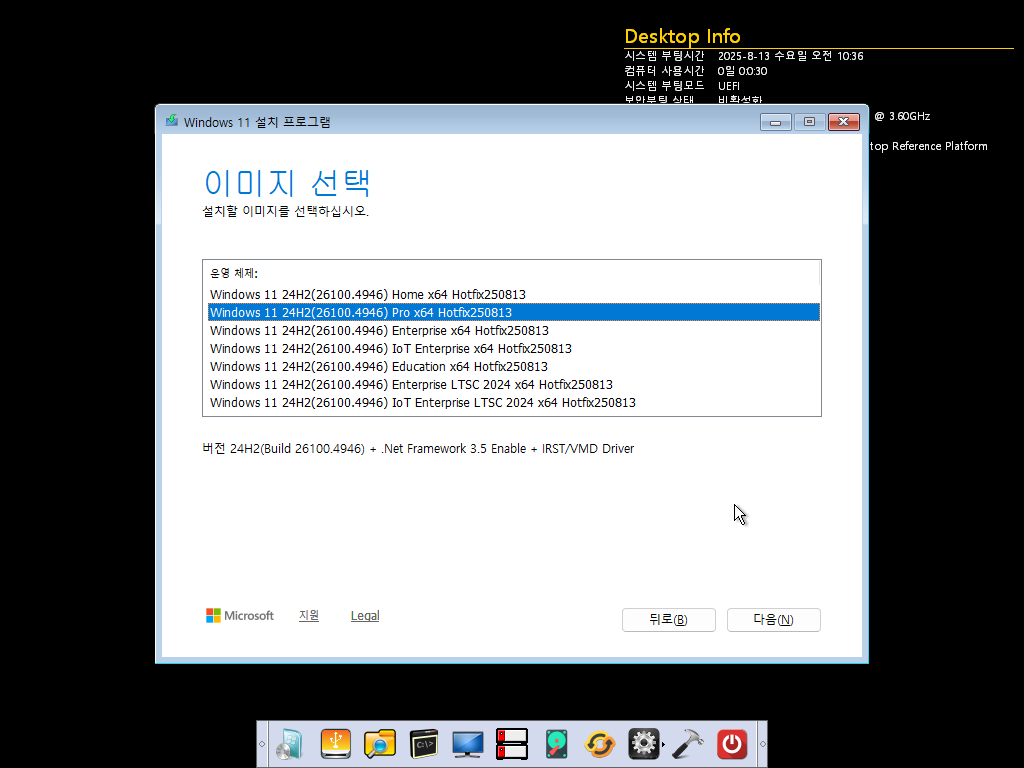Screen dimensions: 1024x768
Task: Select Enterprise LTSC 2024 x64 entry
Action: pyautogui.click(x=513, y=384)
